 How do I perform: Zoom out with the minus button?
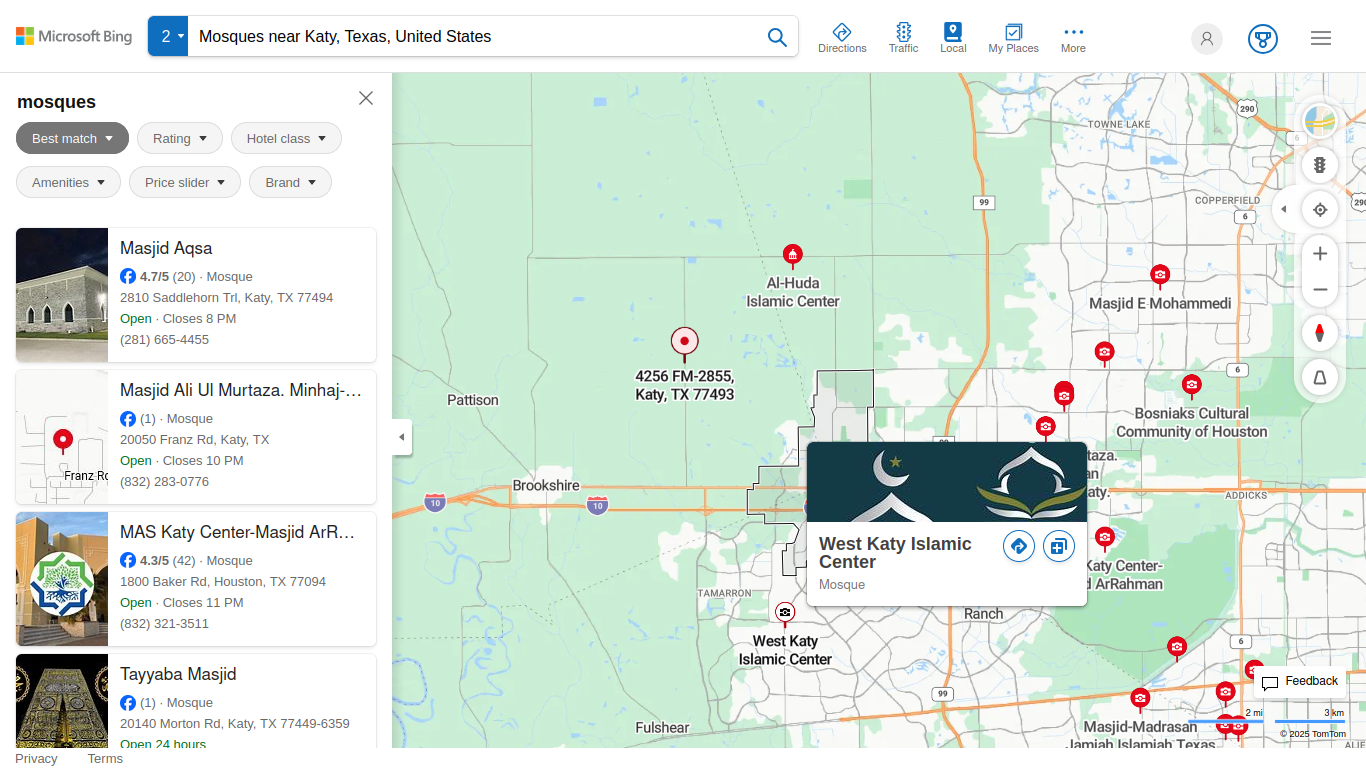(1320, 290)
